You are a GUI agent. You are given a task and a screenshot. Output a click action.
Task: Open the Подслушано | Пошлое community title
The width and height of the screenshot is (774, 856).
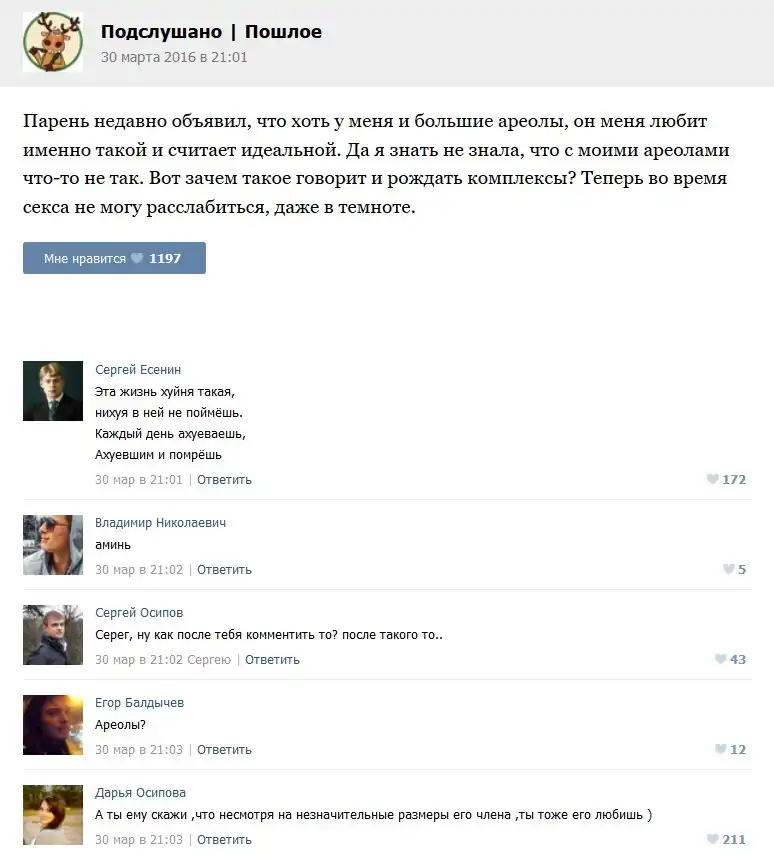click(211, 32)
